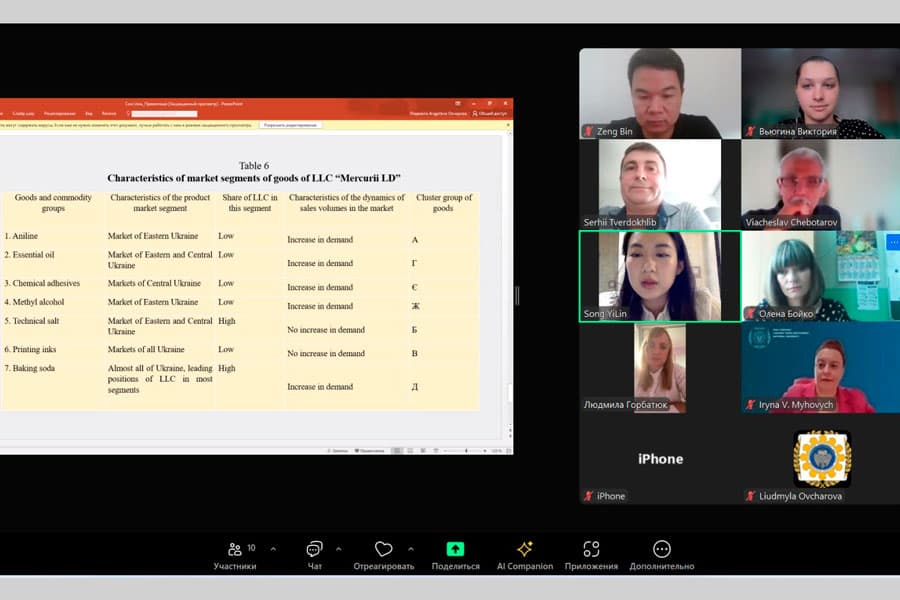
Task: Click the zoom in plus in PowerPoint status bar
Action: [x=485, y=451]
